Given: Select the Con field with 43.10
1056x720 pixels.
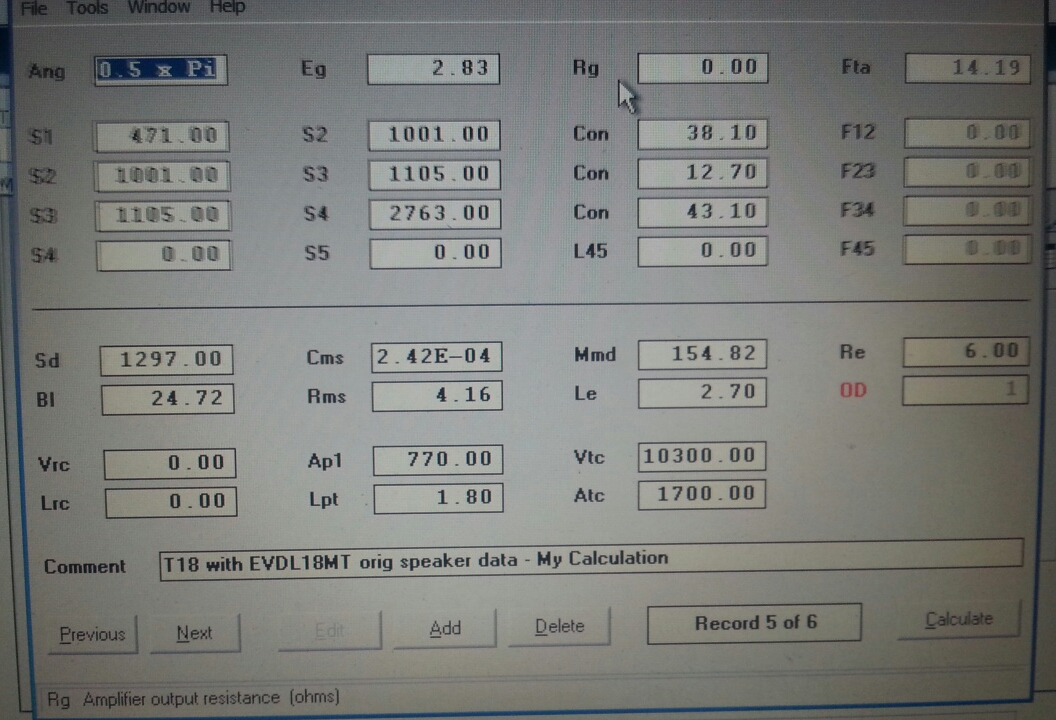Looking at the screenshot, I should [702, 212].
